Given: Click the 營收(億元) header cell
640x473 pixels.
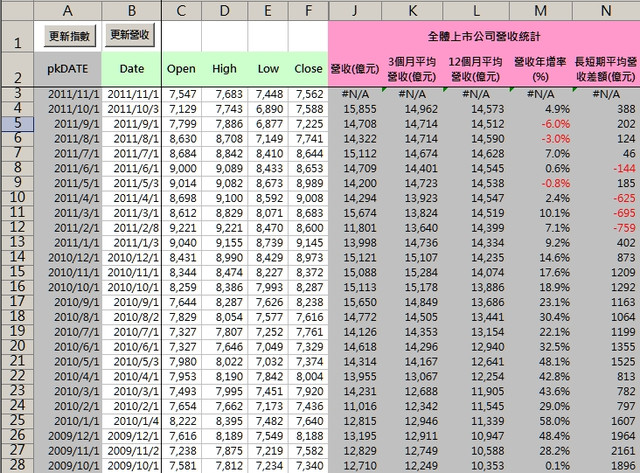Looking at the screenshot, I should 355,69.
